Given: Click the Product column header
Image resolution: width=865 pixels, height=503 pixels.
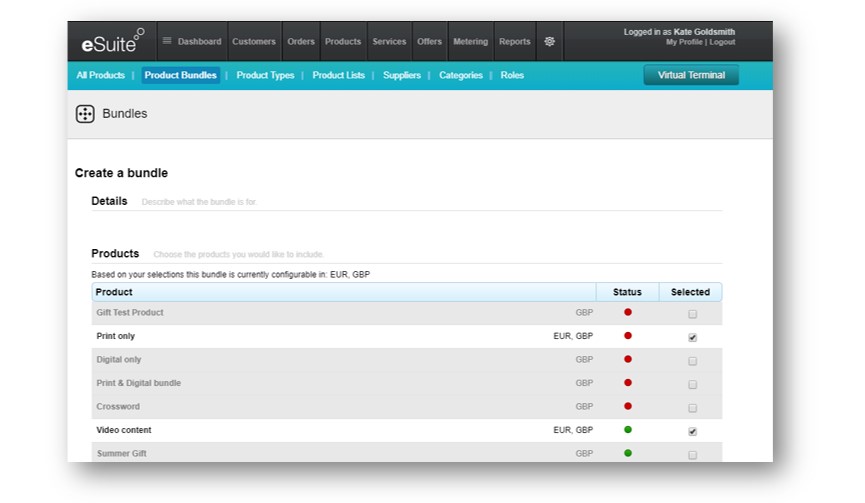Looking at the screenshot, I should 114,292.
